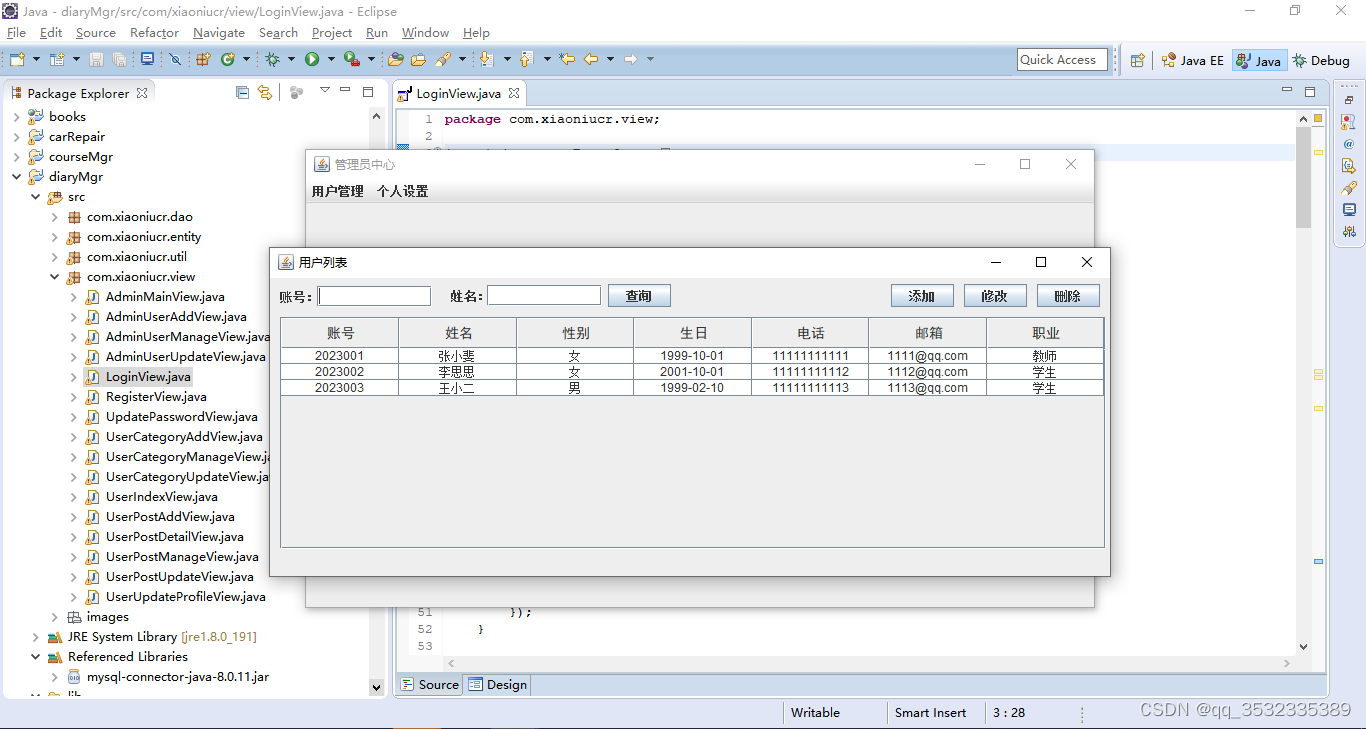Click the New Java Class icon

[228, 60]
